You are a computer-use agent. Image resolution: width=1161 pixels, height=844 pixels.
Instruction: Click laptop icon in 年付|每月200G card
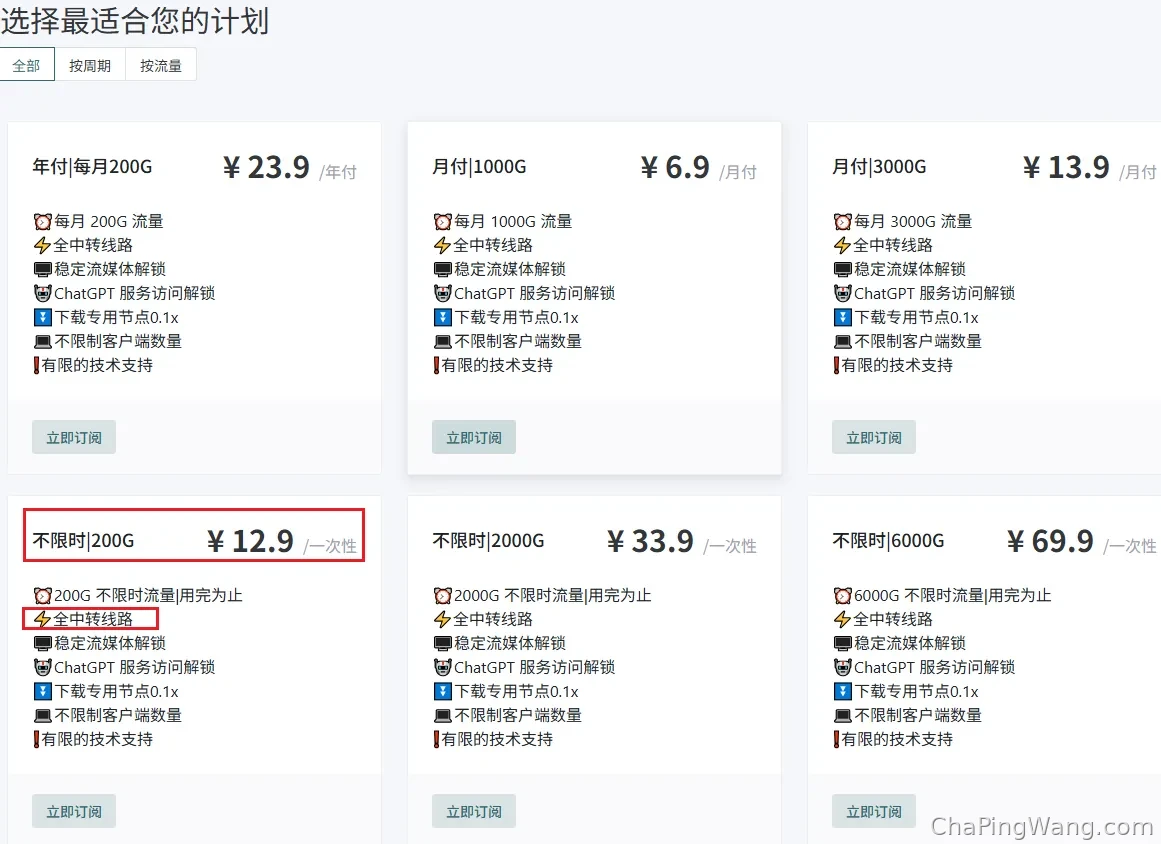click(43, 342)
